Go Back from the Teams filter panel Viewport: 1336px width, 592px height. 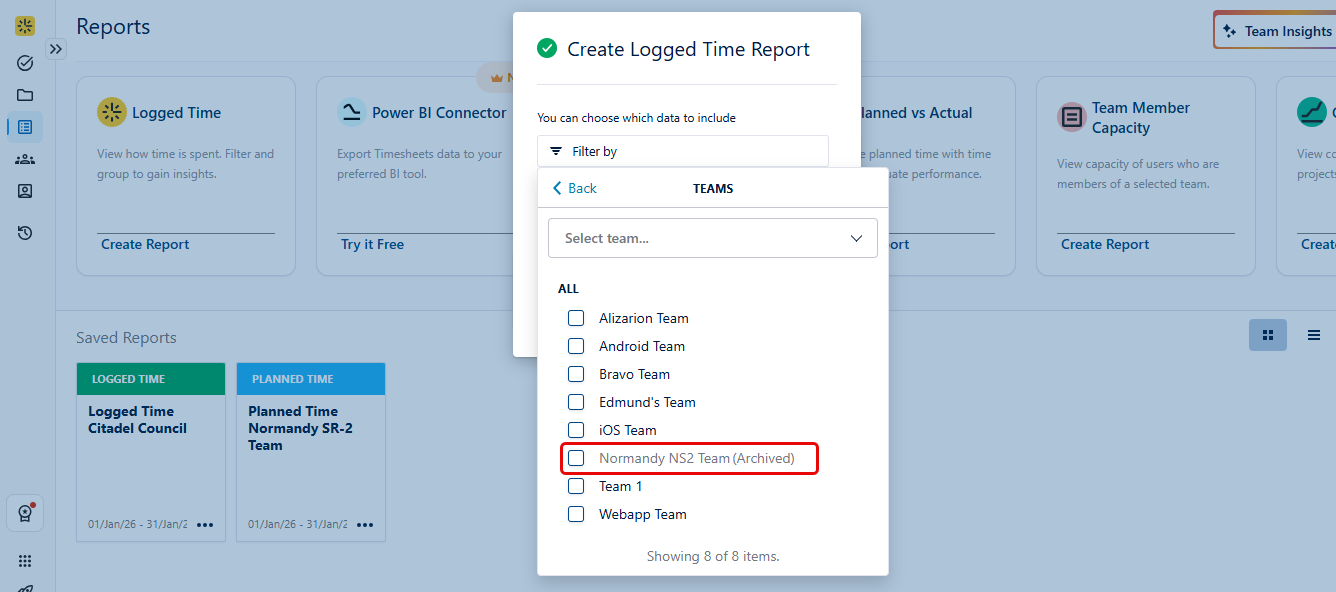(x=575, y=188)
